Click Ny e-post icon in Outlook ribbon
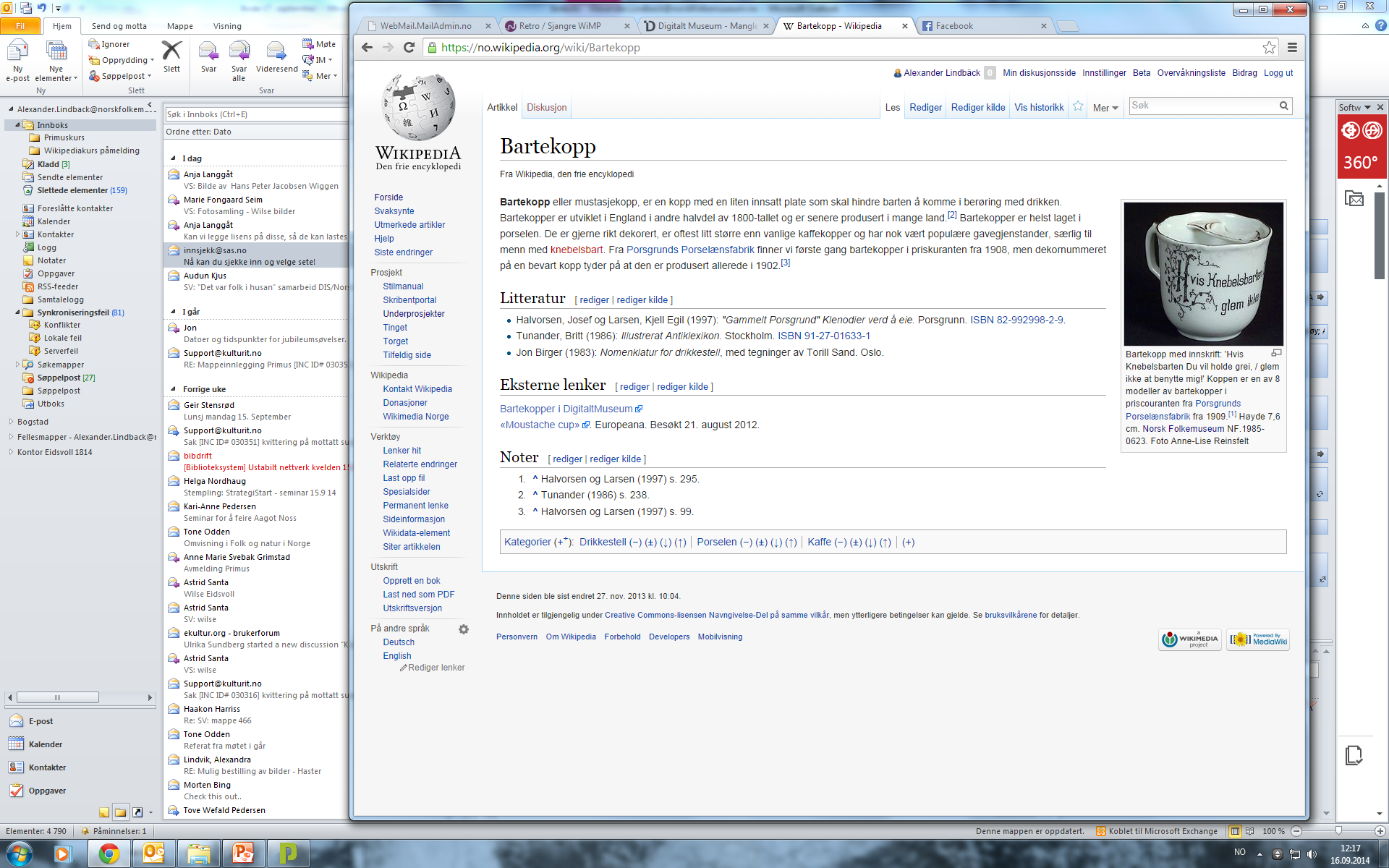This screenshot has width=1389, height=868. 17,60
